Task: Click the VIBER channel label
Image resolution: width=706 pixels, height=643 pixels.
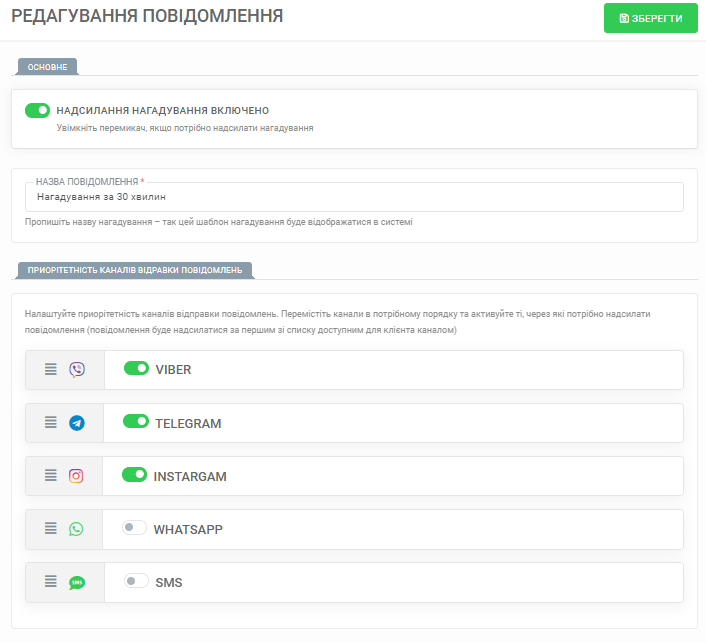Action: point(173,370)
